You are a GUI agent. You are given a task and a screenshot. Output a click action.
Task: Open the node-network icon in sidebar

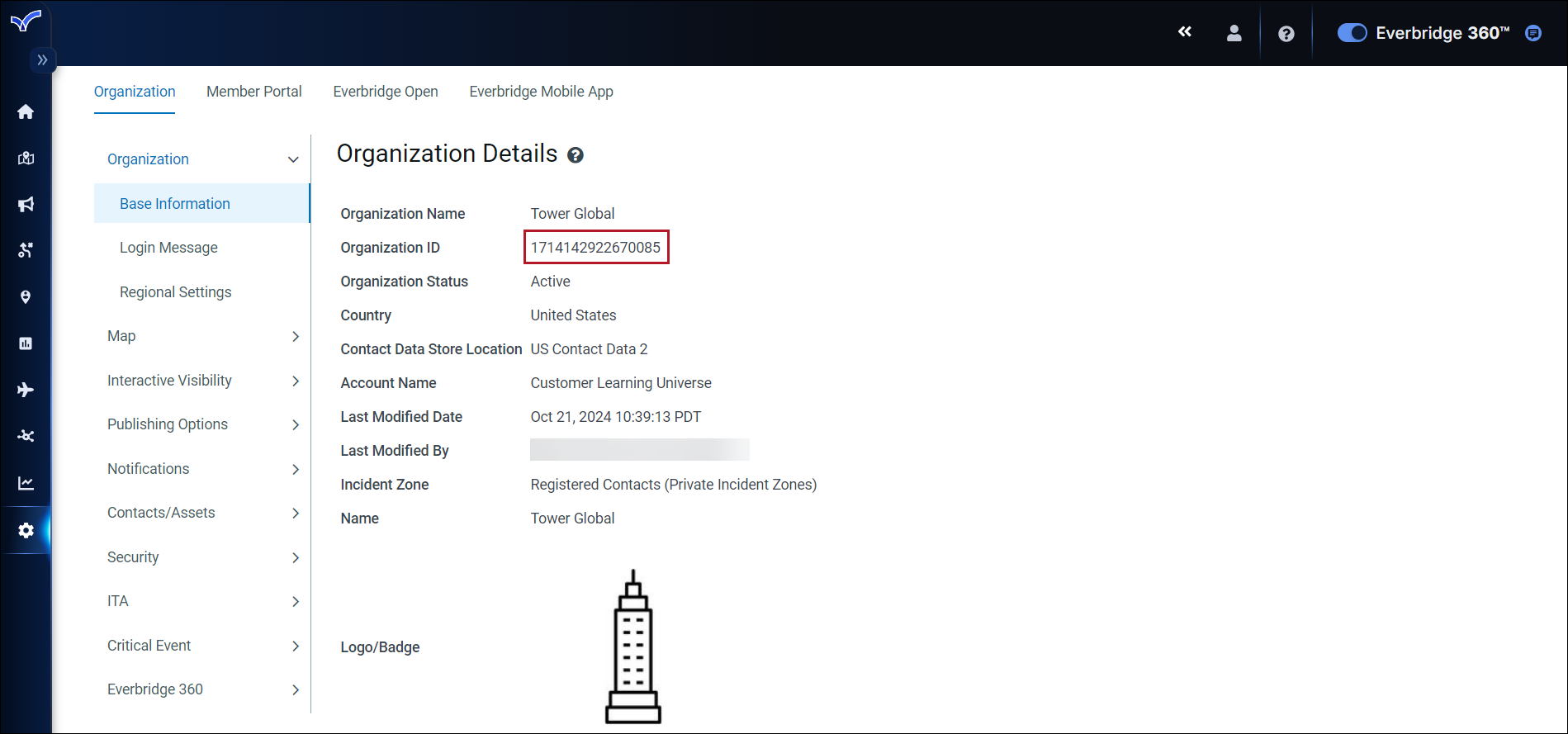click(x=26, y=436)
